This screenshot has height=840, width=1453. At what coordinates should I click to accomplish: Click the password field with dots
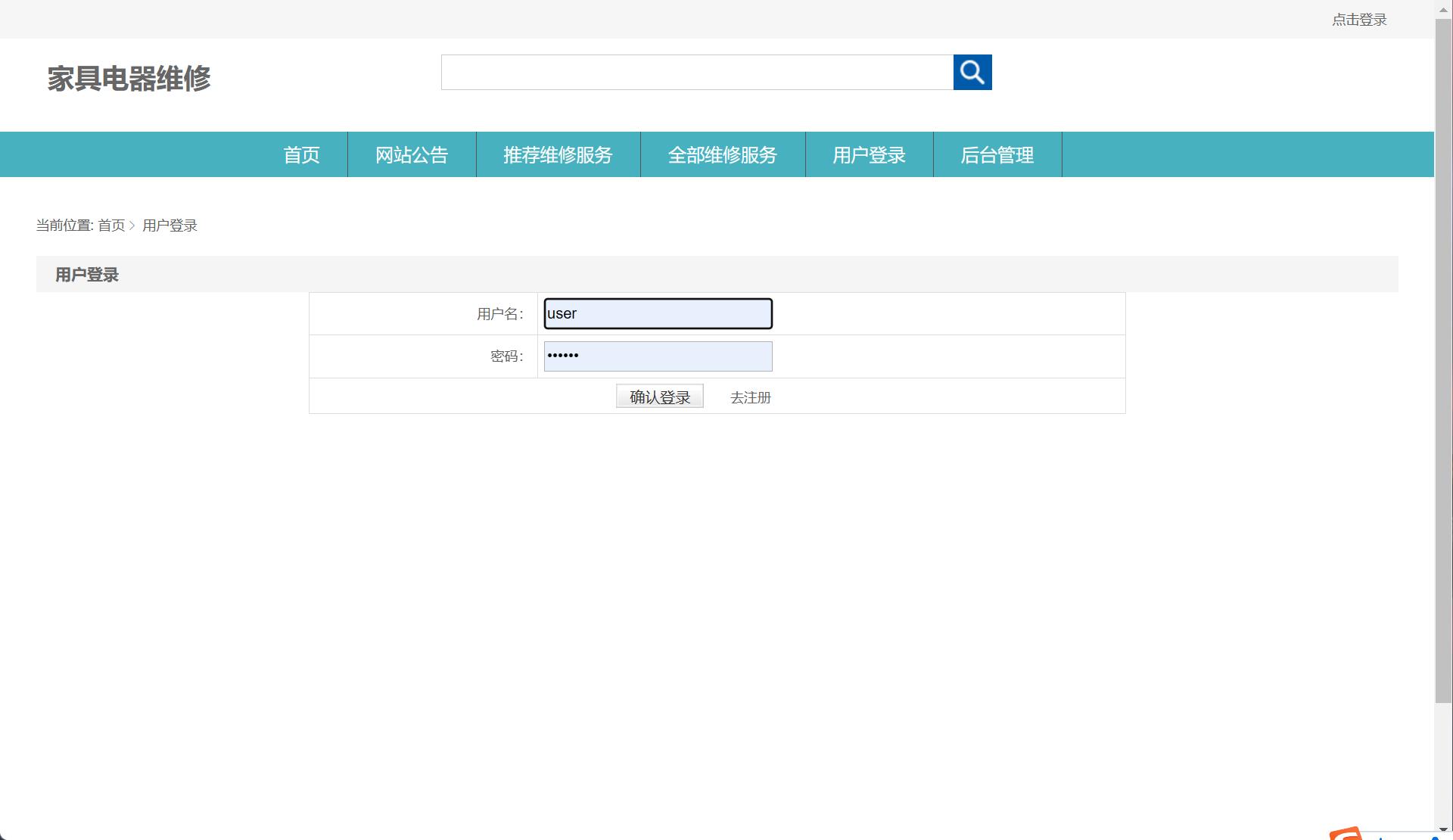[x=657, y=356]
